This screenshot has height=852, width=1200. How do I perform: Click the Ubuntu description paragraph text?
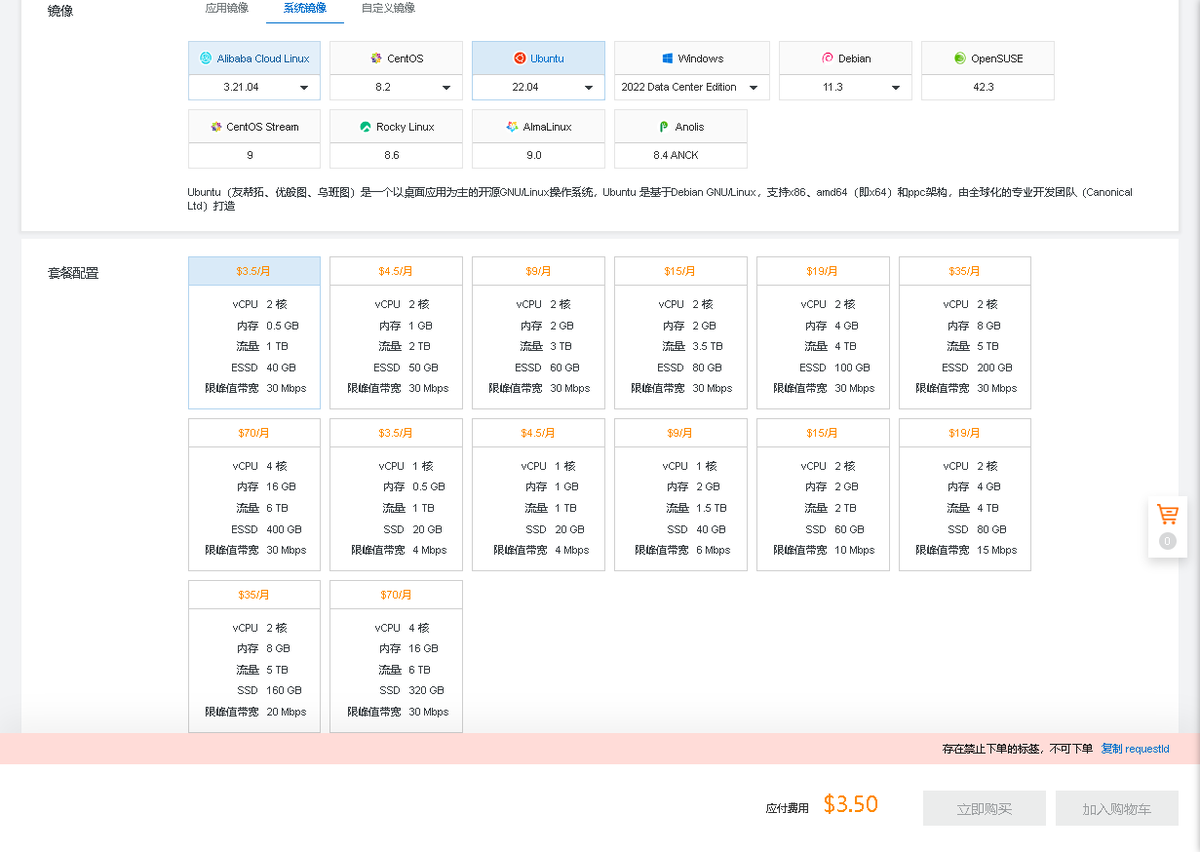coord(660,199)
